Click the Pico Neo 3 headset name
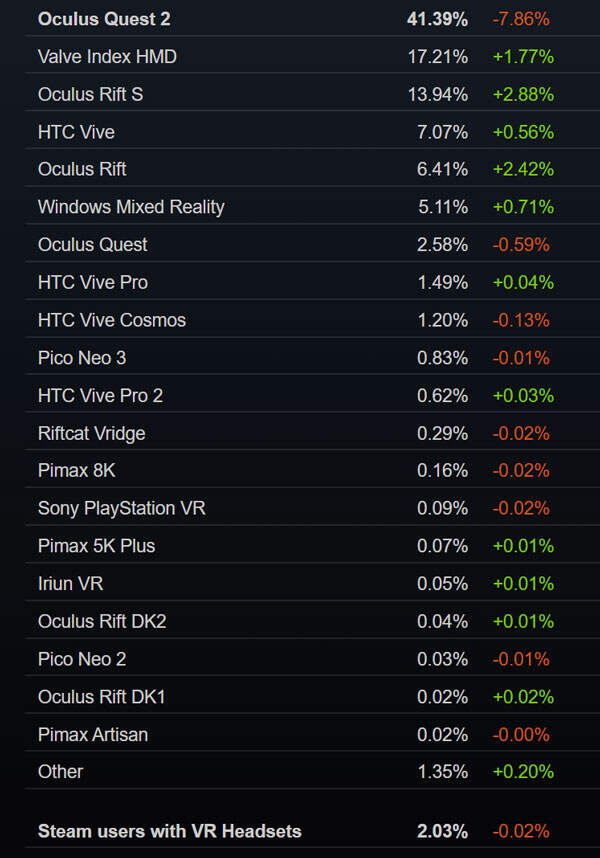This screenshot has height=858, width=600. [82, 358]
